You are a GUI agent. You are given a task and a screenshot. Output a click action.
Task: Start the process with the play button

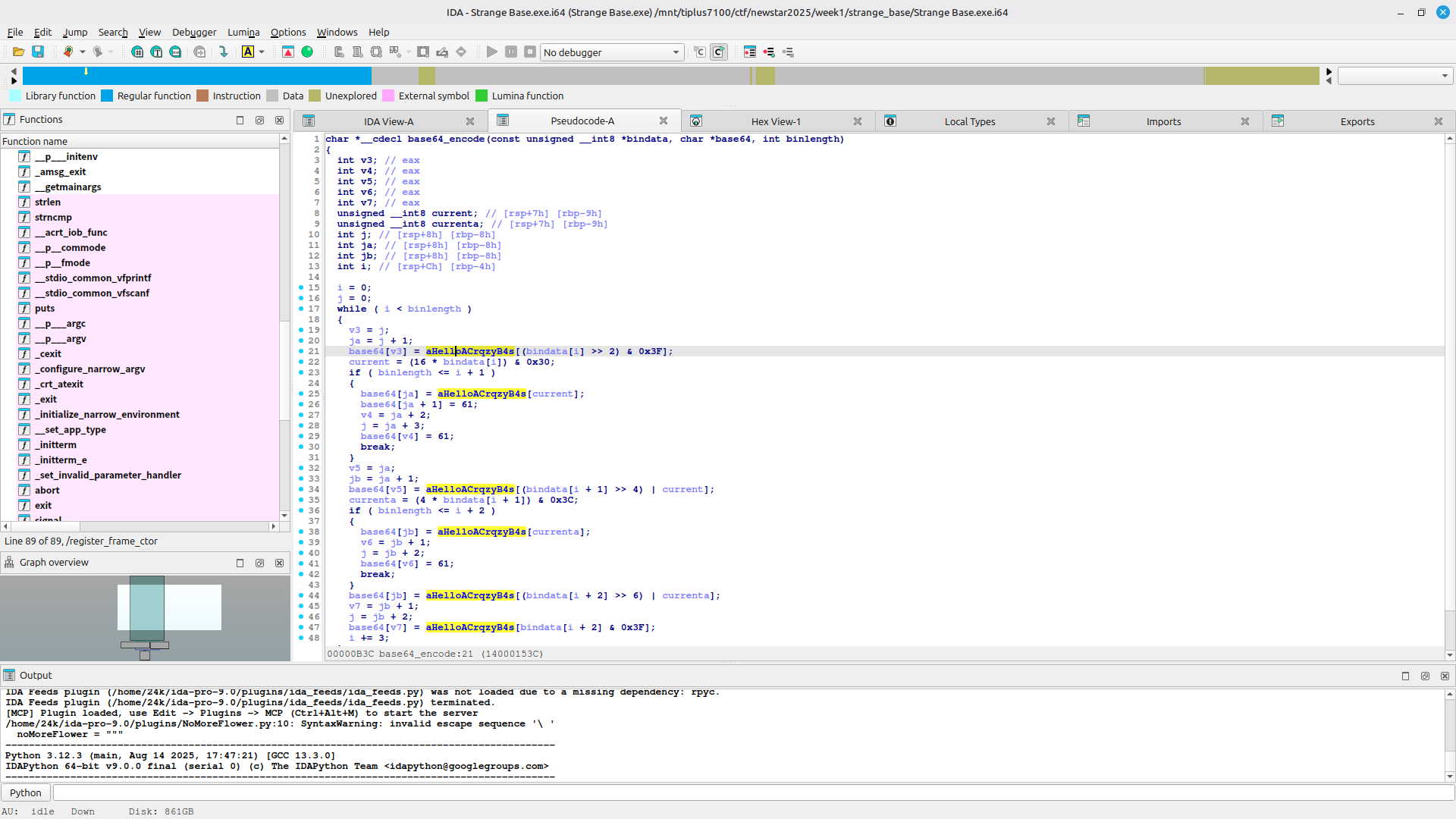(x=492, y=52)
